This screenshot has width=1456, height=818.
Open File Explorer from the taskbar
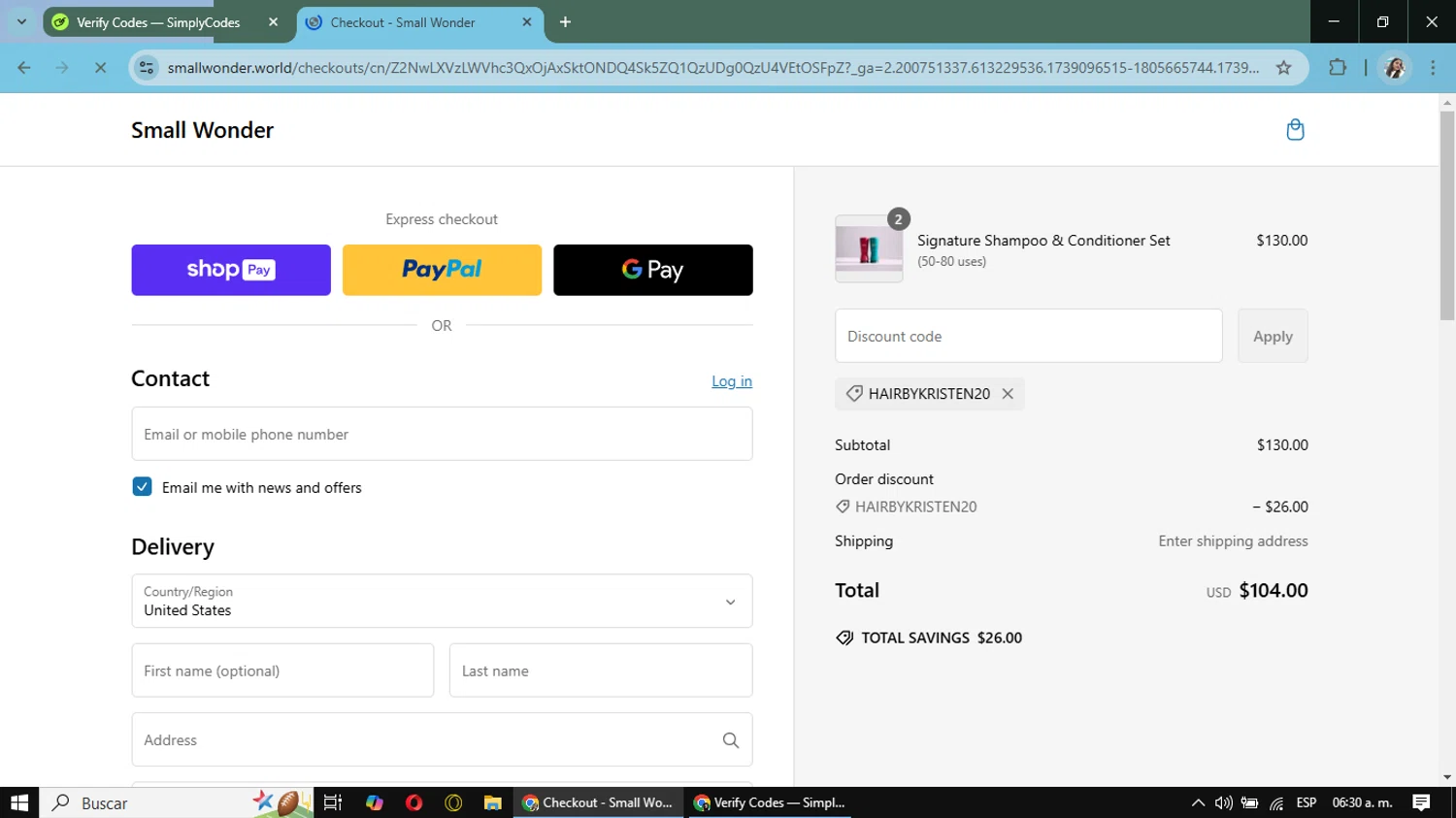pos(492,802)
